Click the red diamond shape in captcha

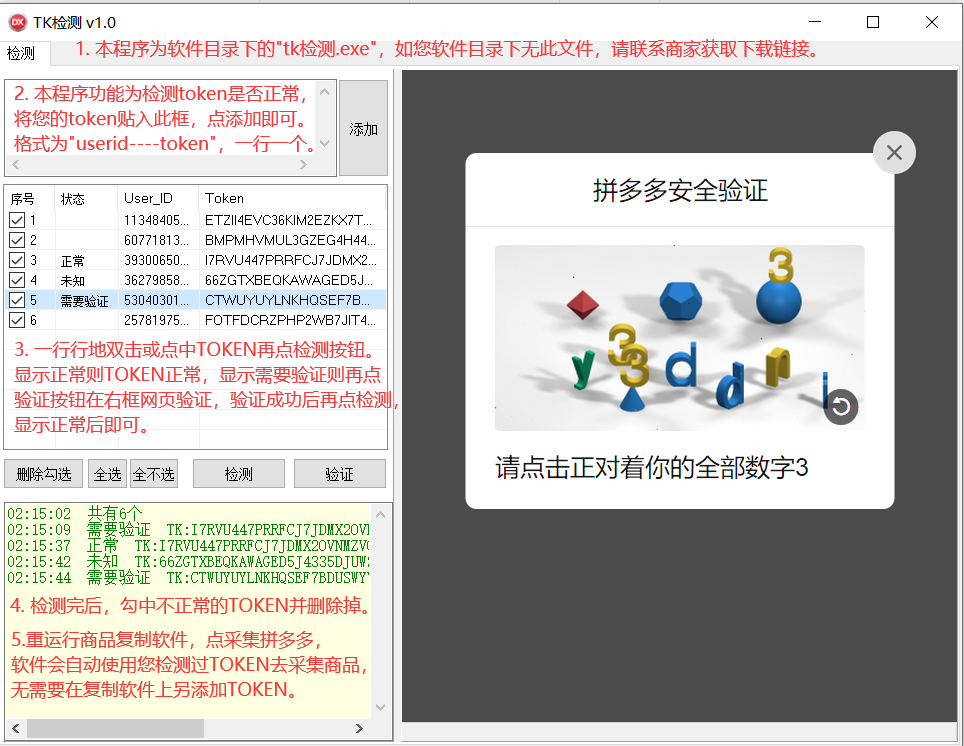click(x=582, y=305)
